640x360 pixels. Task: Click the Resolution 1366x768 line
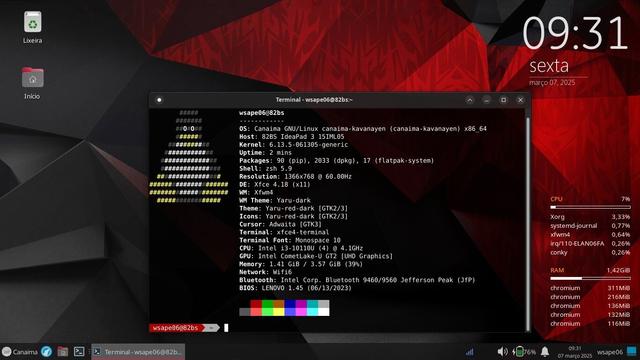click(x=295, y=176)
